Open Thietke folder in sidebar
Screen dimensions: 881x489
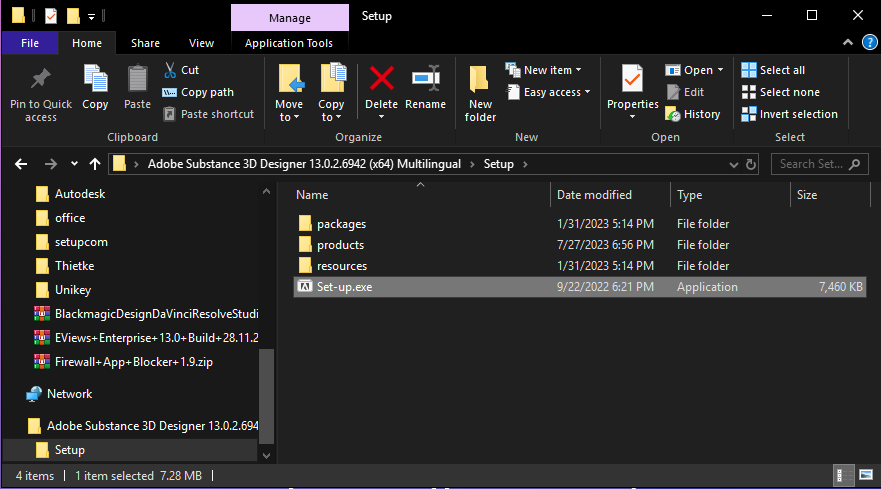[x=74, y=266]
